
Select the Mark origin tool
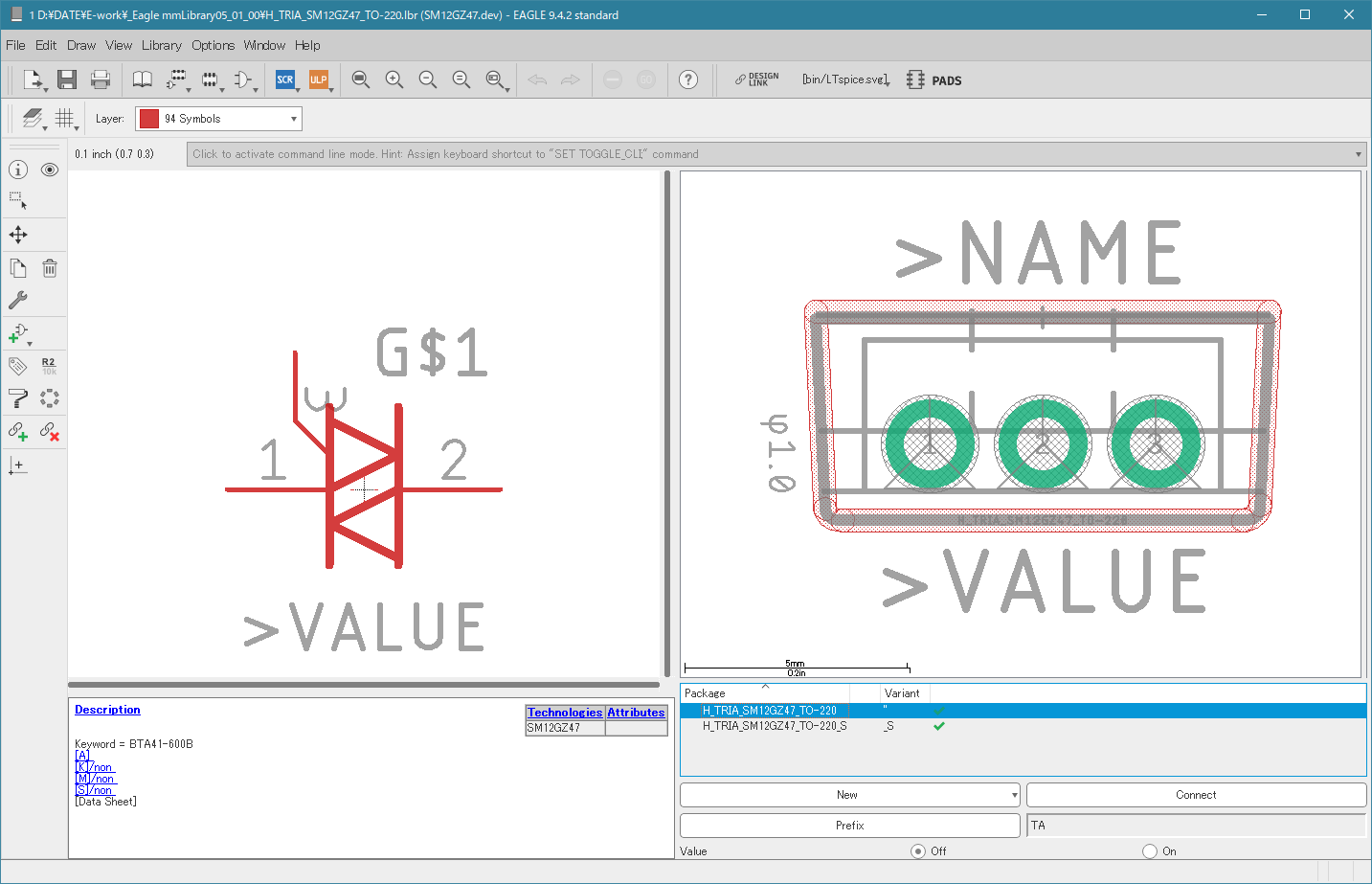tap(18, 465)
